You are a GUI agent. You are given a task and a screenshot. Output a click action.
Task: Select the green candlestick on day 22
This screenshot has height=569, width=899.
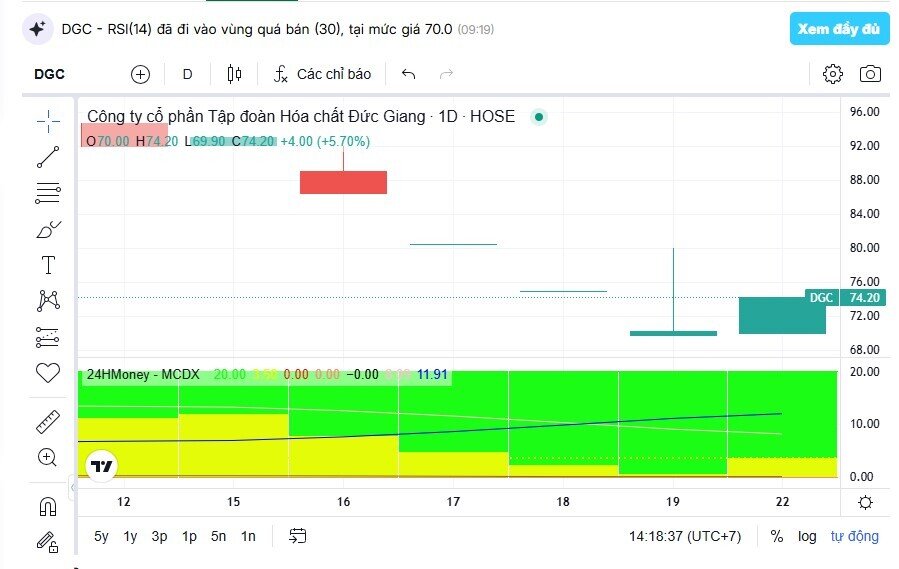pyautogui.click(x=782, y=315)
